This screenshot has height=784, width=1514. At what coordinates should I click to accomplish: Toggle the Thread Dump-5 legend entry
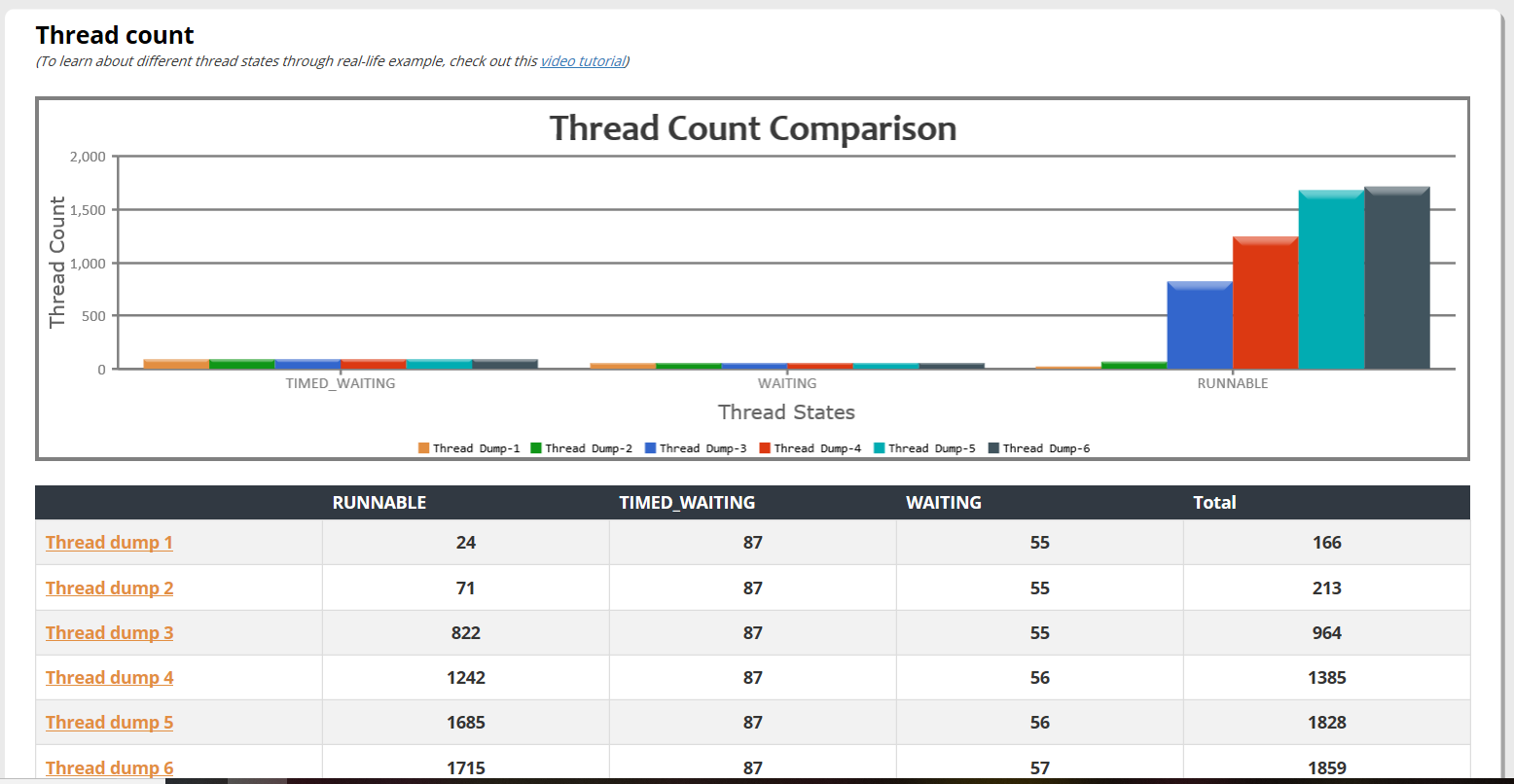pos(925,448)
